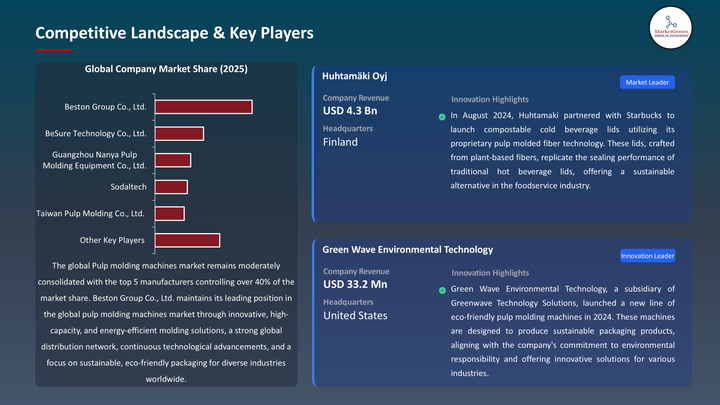Click the green checkmark beside the Green Wave highlight
This screenshot has height=405, width=720.
point(442,290)
